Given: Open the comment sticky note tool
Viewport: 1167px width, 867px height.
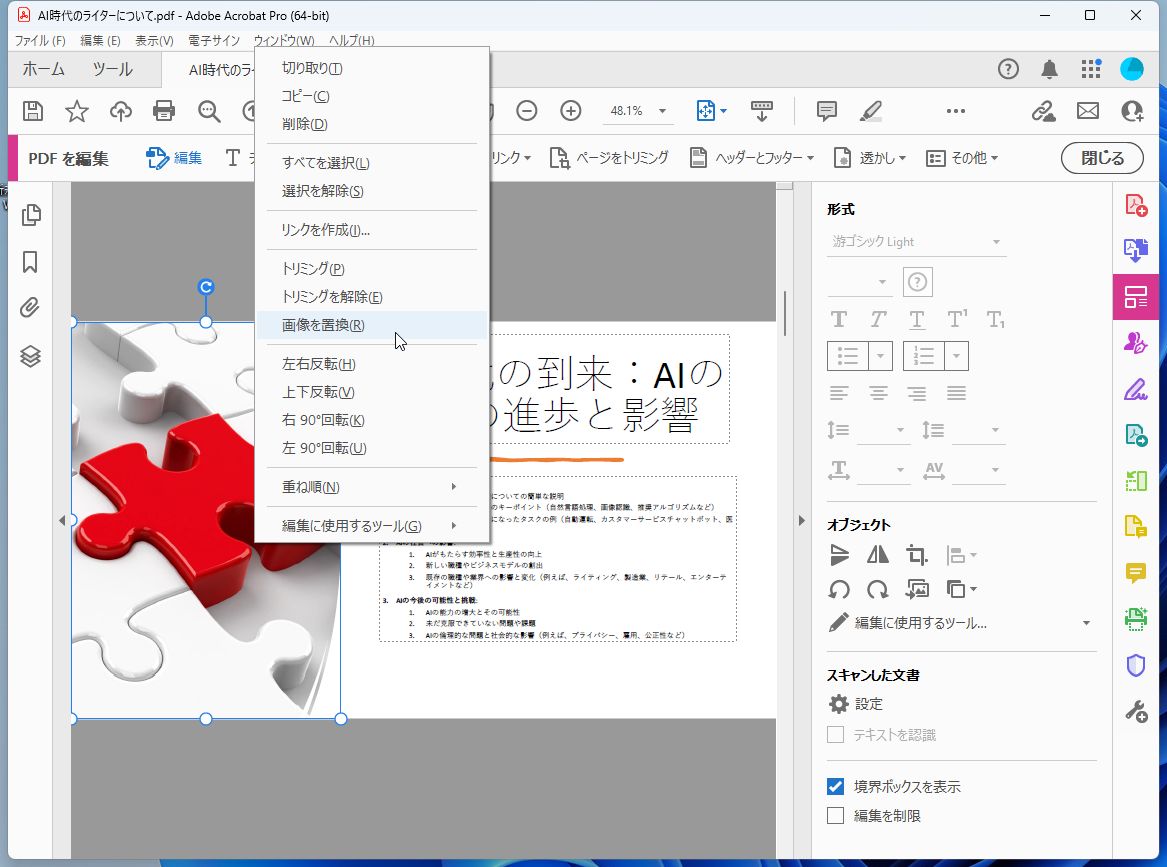Looking at the screenshot, I should [826, 111].
